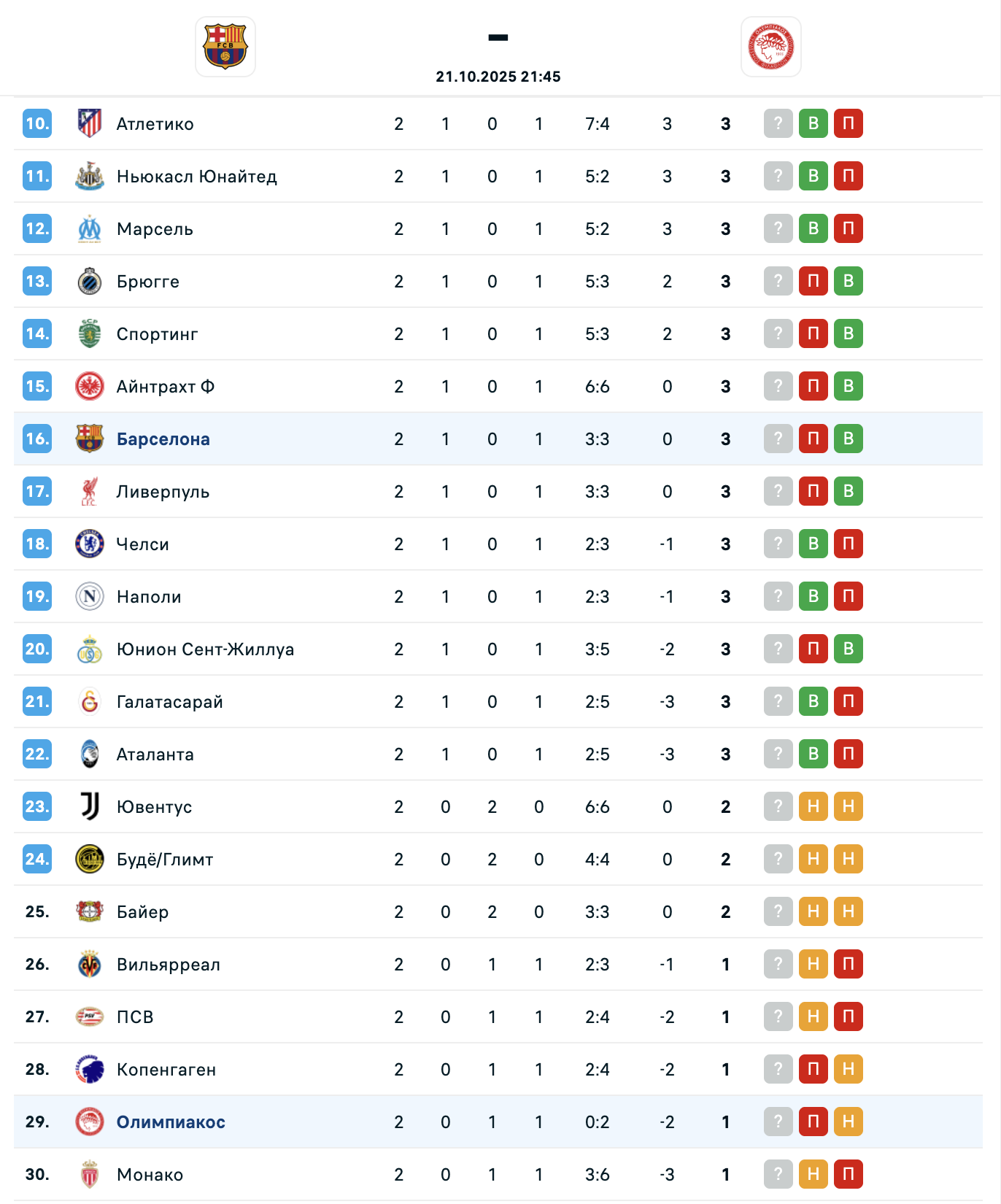
Task: Click the Liverpool crest icon
Action: point(90,491)
